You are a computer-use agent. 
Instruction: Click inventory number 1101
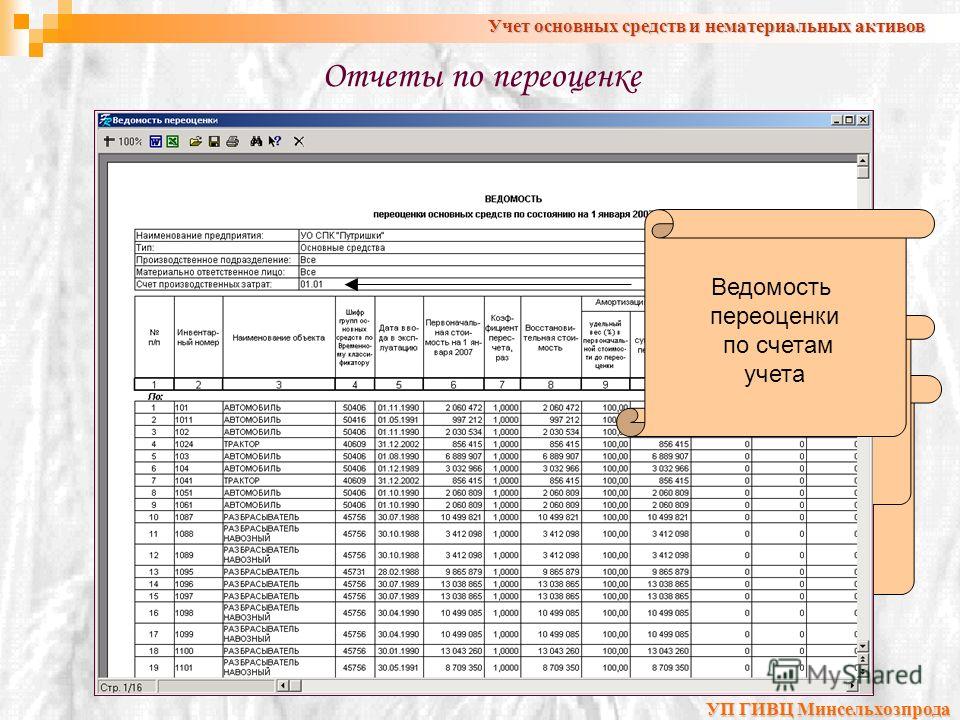click(x=184, y=668)
